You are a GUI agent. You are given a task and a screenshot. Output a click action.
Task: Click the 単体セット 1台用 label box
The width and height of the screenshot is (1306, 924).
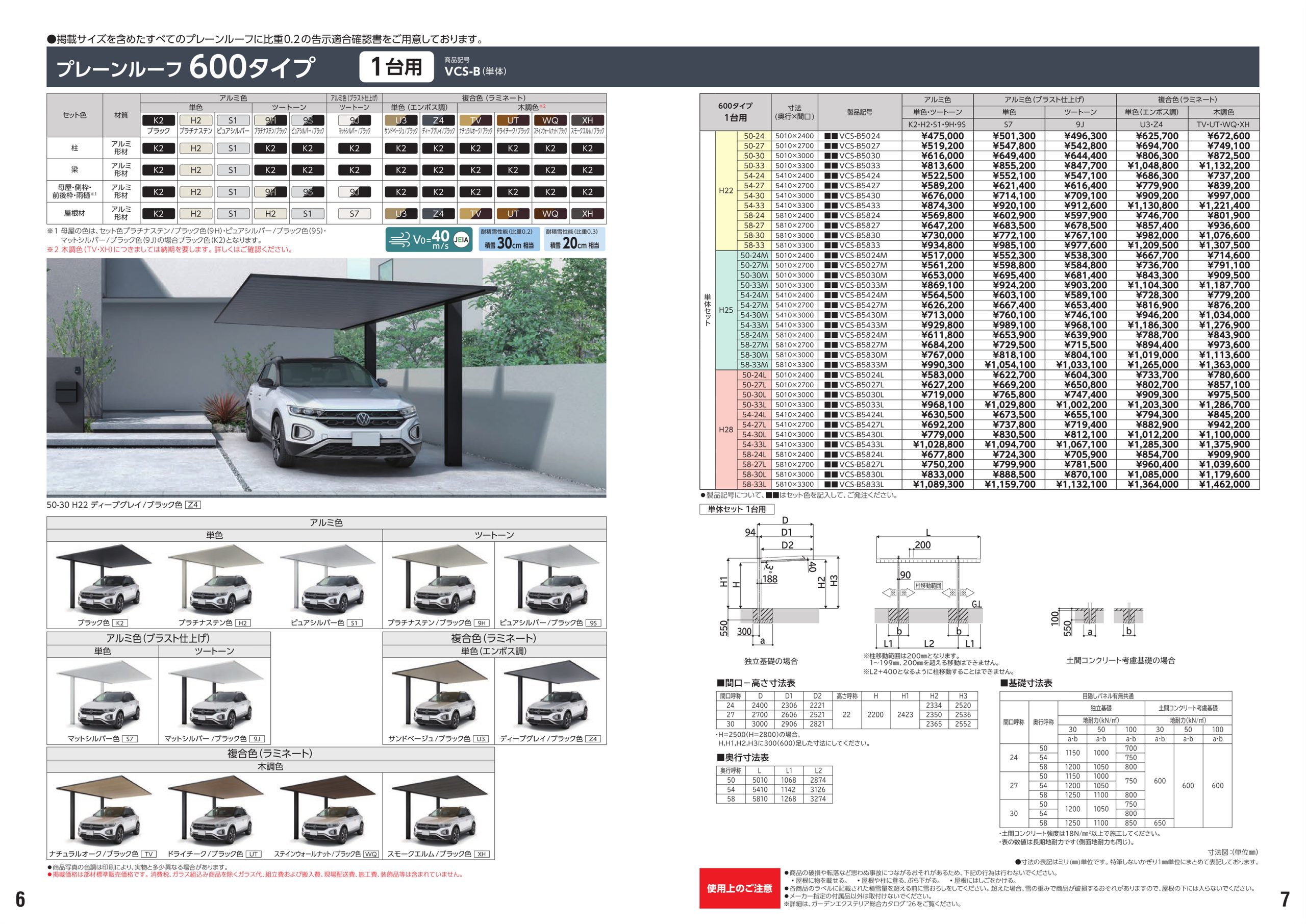coord(737,509)
